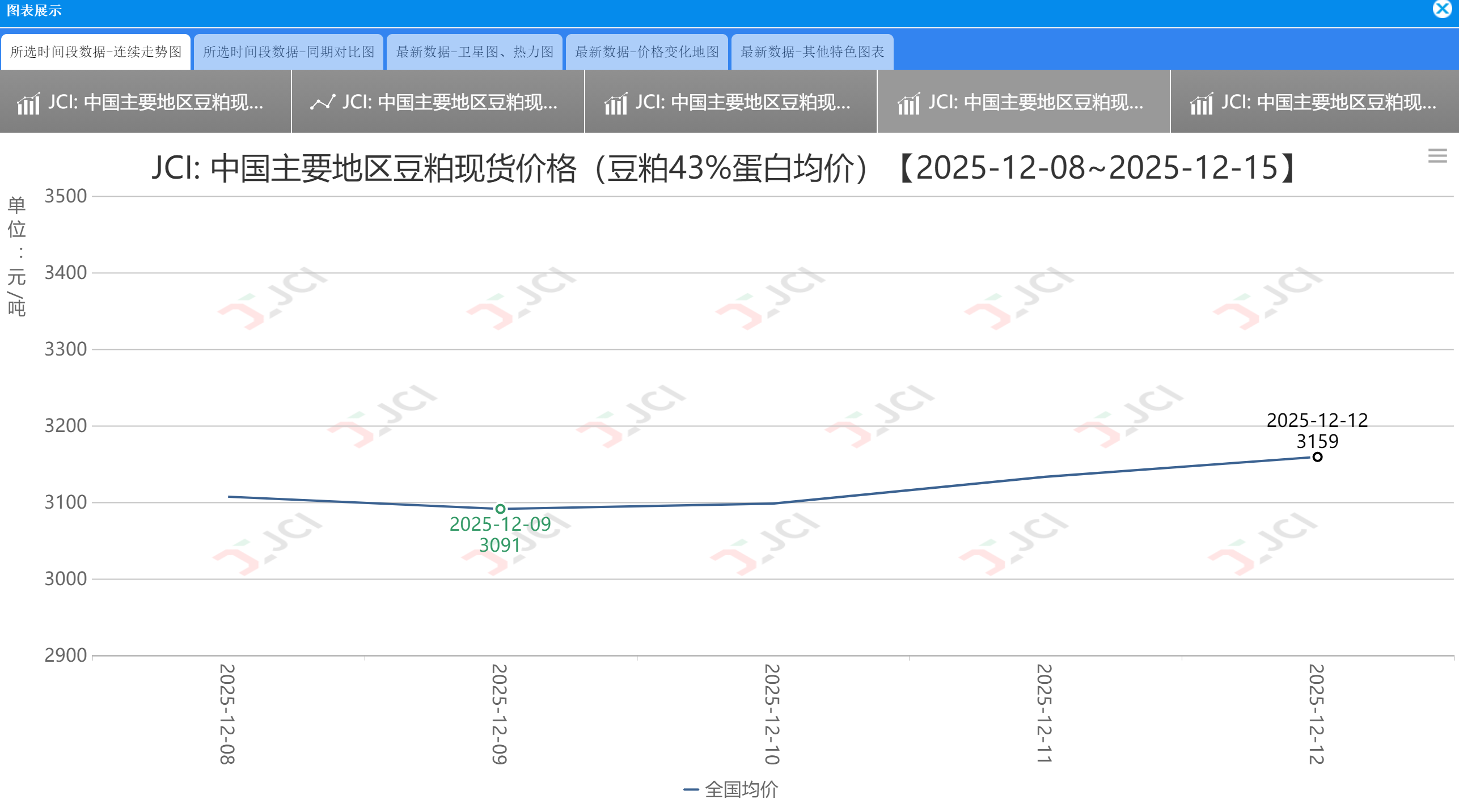Click the 2025-12-12 high point marker
1459x812 pixels.
1317,457
